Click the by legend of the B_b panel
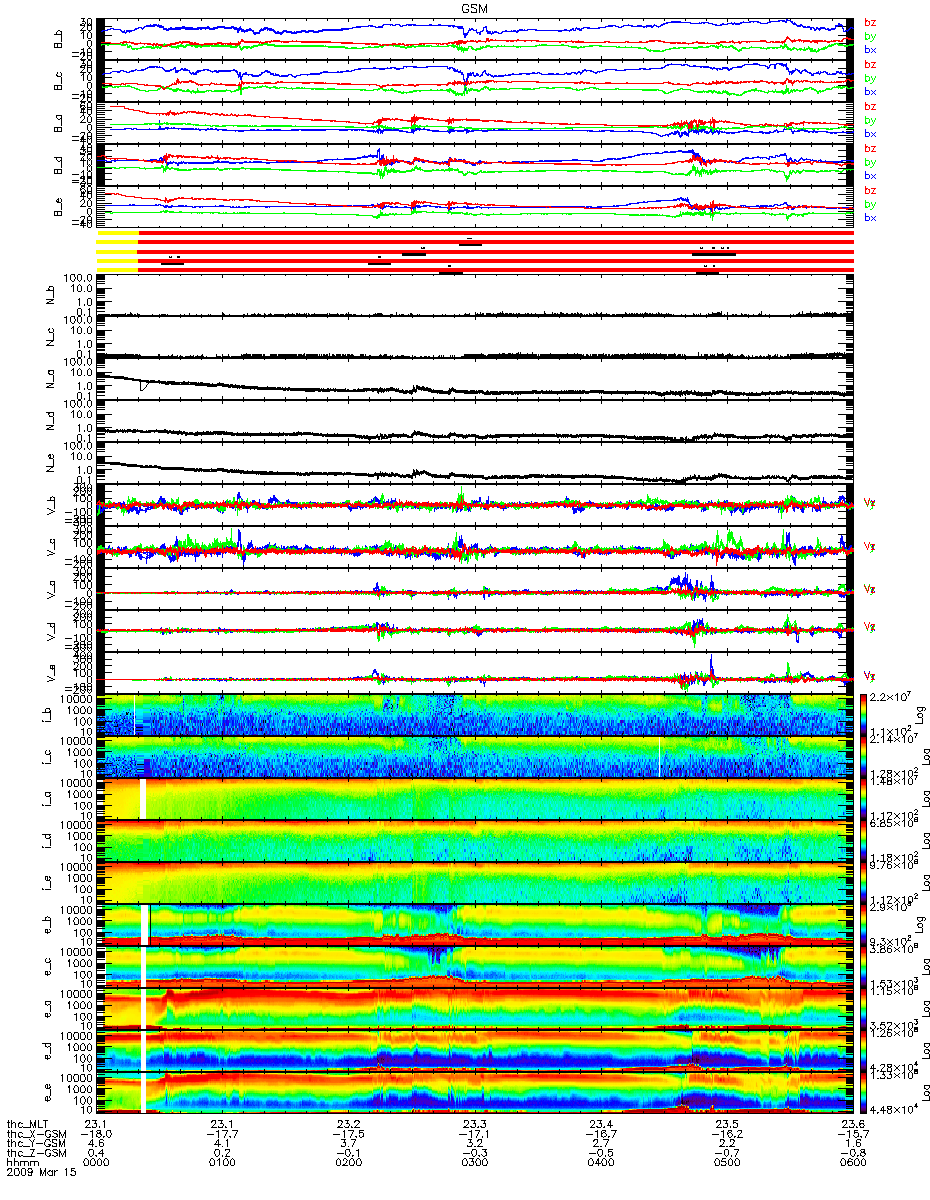The height and width of the screenshot is (1200, 930). pyautogui.click(x=870, y=36)
